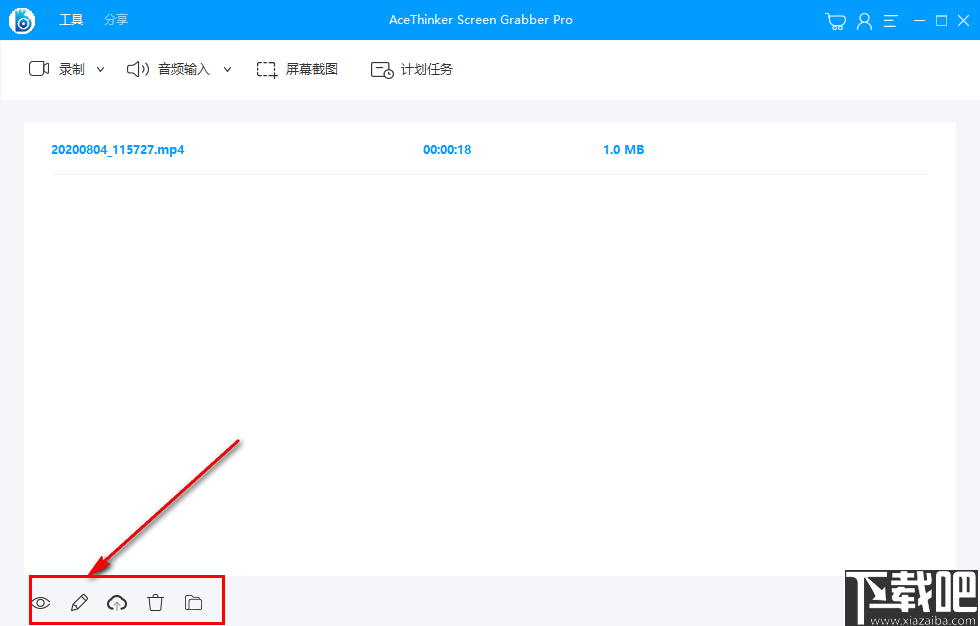
Task: Open the user account icon
Action: click(864, 19)
